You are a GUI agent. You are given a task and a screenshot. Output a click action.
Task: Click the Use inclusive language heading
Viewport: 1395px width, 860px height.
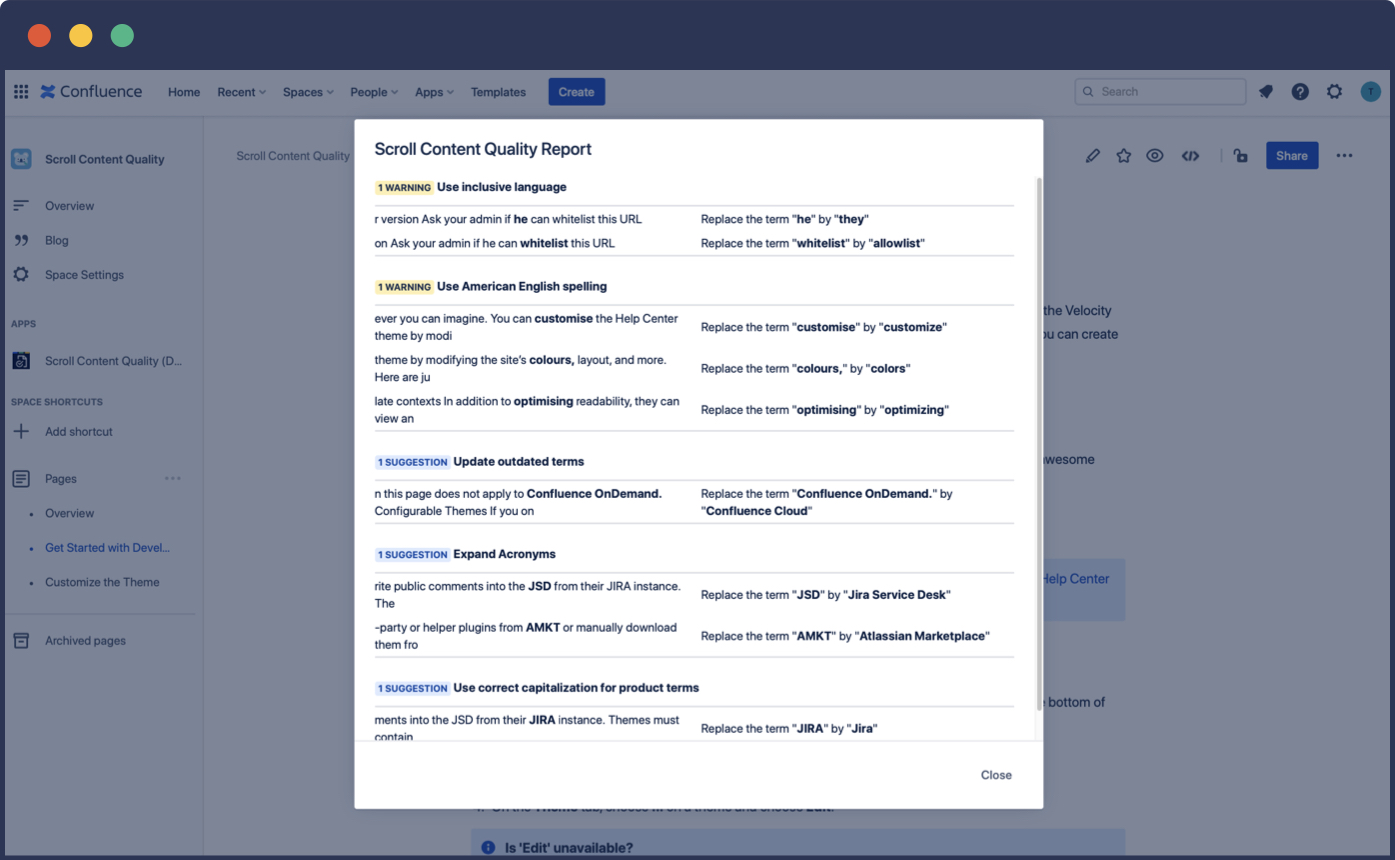coord(502,187)
